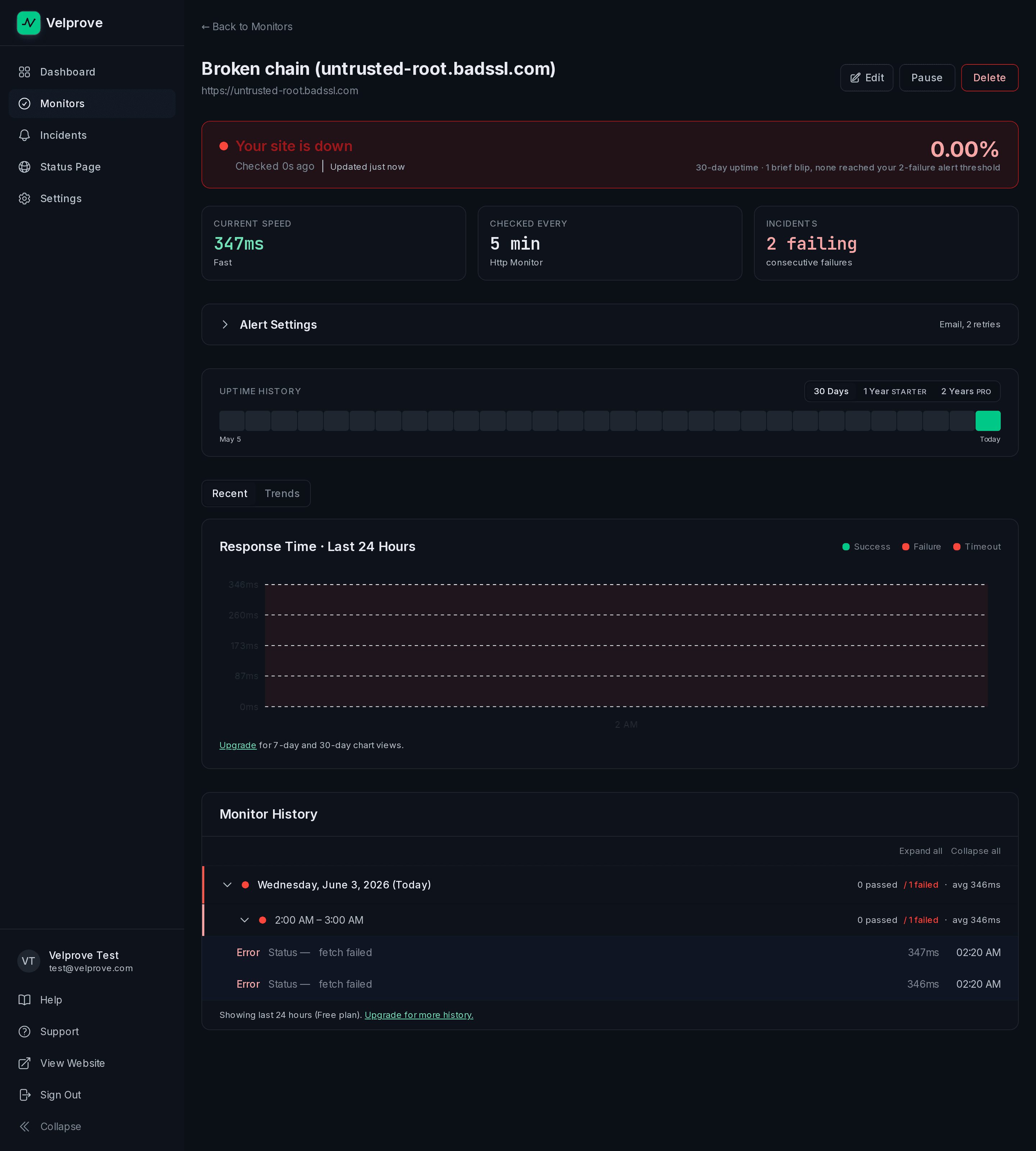This screenshot has height=1151, width=1036.
Task: Click the untrusted-root.badssl.com URL
Action: [x=280, y=91]
